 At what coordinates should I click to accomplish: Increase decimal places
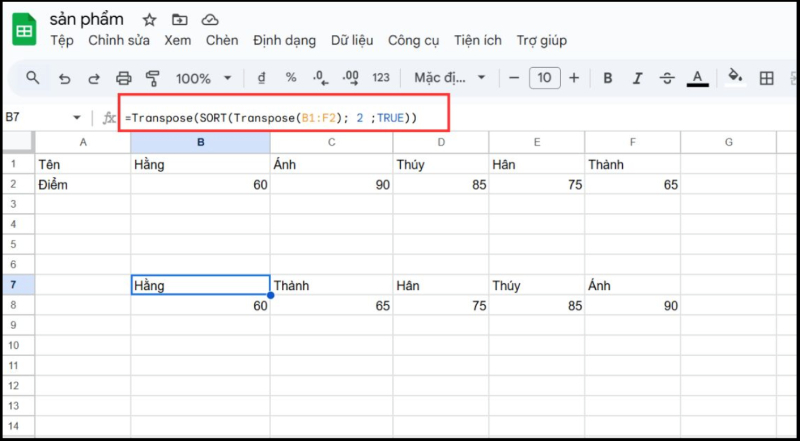coord(351,78)
